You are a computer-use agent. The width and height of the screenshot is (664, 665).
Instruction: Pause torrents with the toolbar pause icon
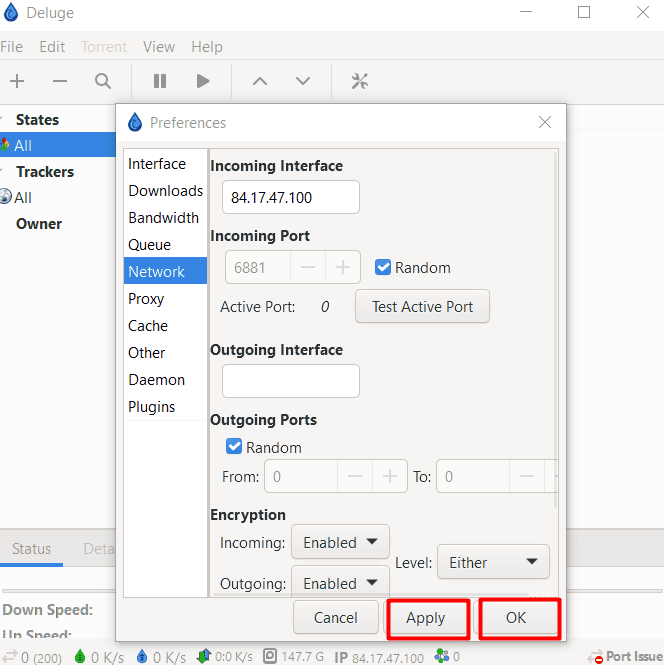(x=160, y=81)
